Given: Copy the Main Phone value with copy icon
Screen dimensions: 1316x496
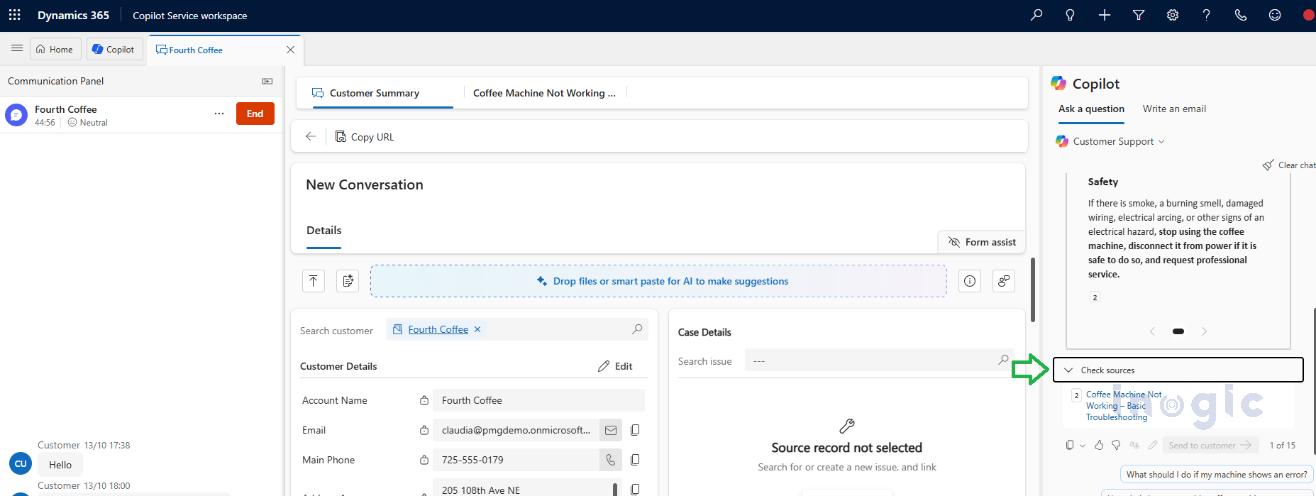Looking at the screenshot, I should click(x=635, y=460).
